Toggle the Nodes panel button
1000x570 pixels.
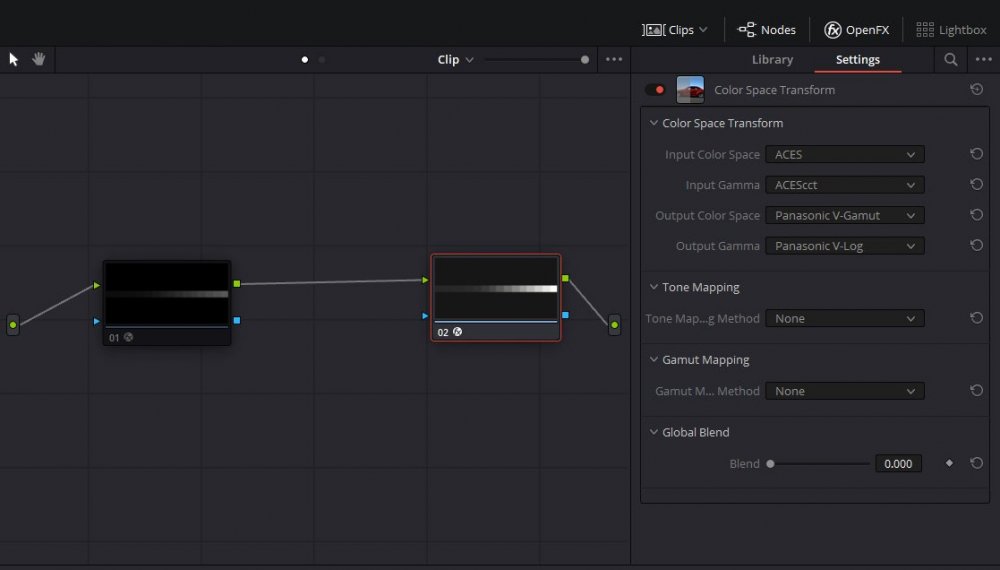(767, 30)
